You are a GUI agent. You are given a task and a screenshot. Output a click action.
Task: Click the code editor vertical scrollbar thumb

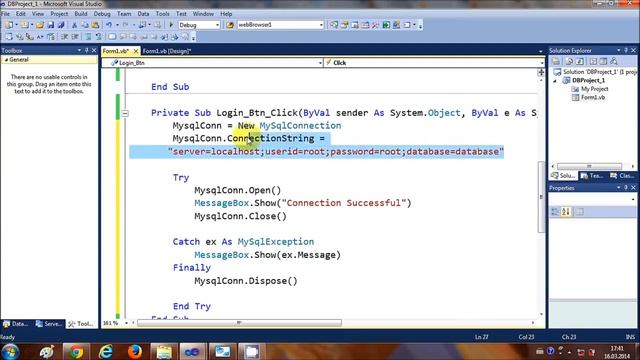click(x=541, y=197)
